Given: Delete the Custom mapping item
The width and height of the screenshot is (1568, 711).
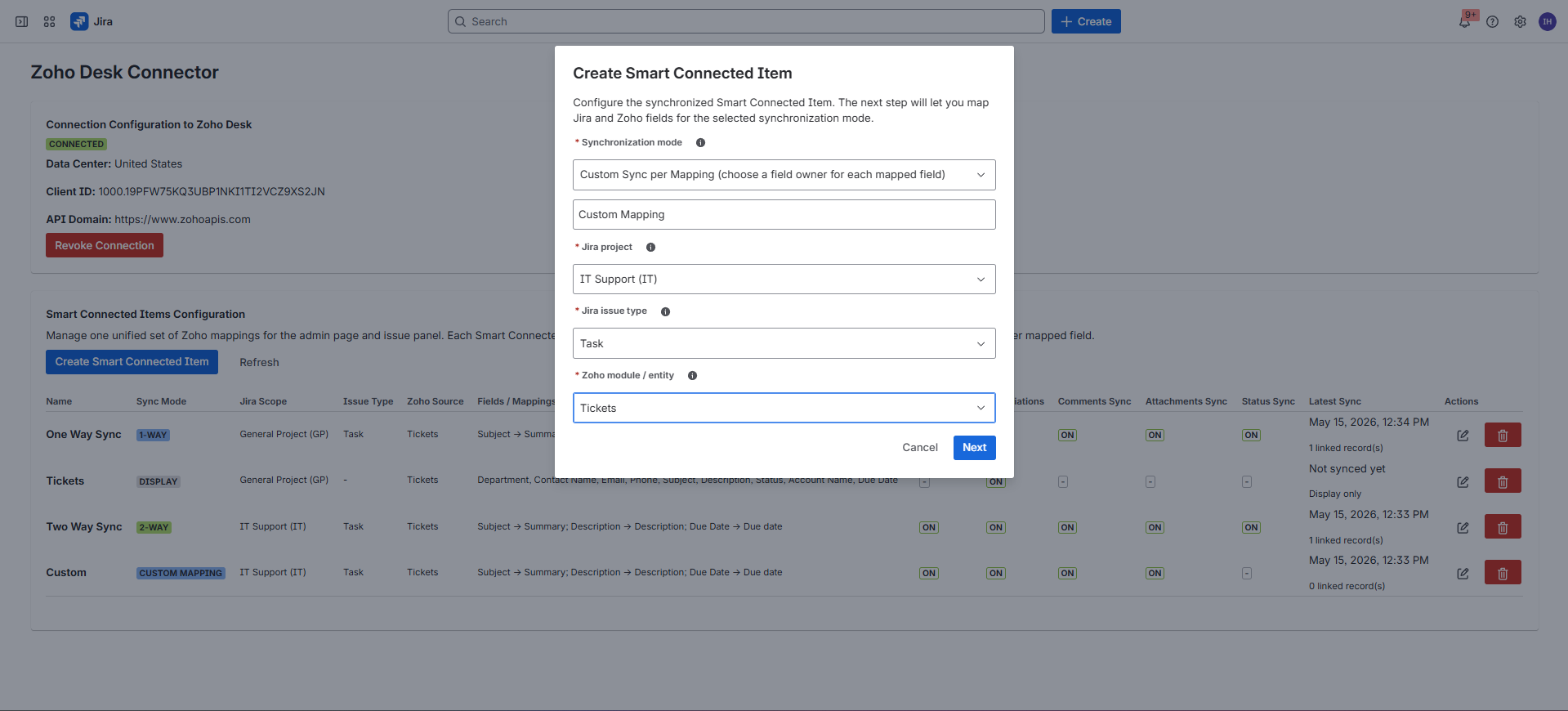Looking at the screenshot, I should coord(1503,573).
